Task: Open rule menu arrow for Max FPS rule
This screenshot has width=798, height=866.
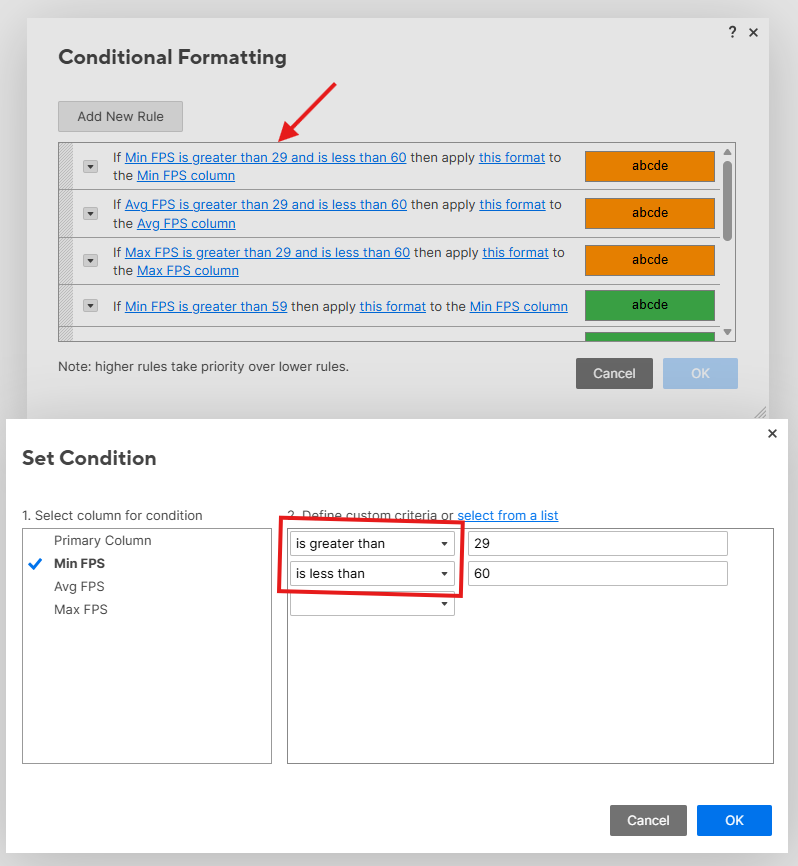Action: click(91, 260)
